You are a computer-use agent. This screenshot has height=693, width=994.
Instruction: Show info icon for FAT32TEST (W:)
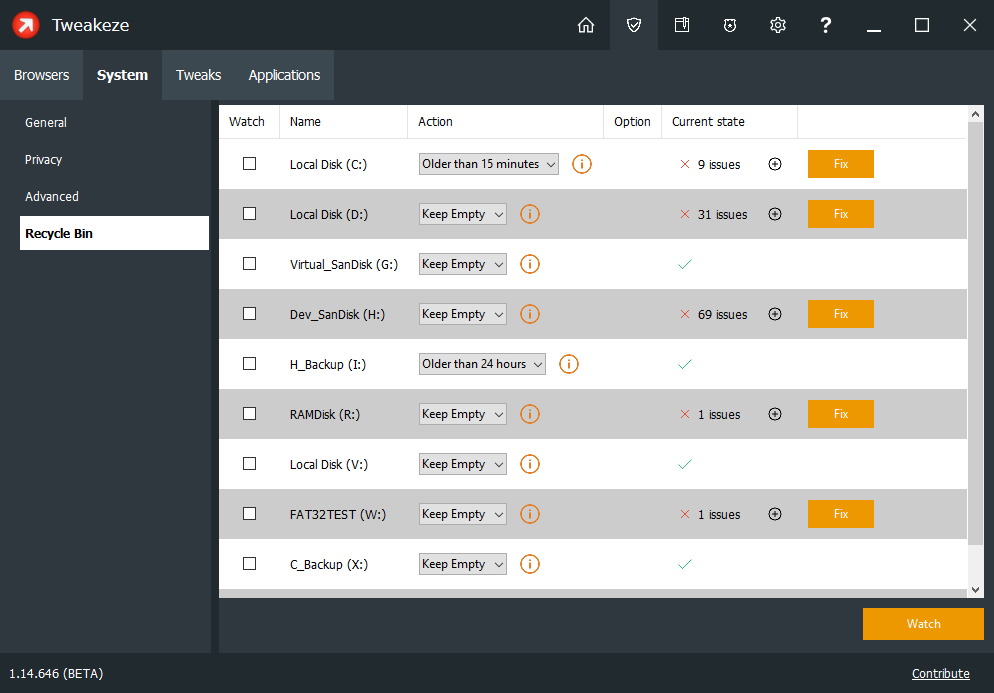(x=529, y=514)
